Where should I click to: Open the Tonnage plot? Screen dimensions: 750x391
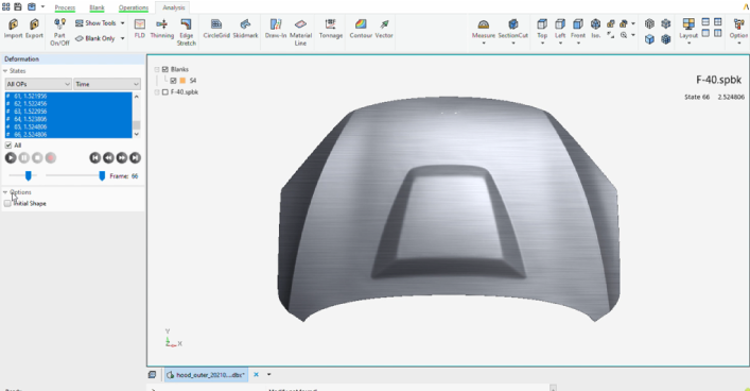[331, 29]
